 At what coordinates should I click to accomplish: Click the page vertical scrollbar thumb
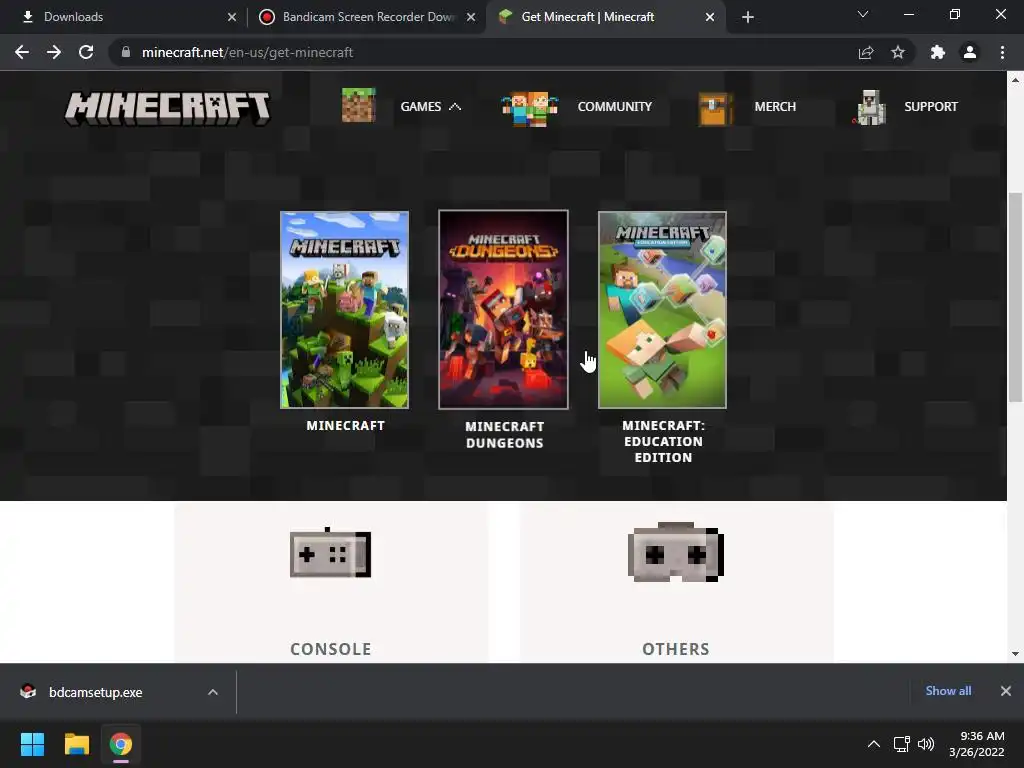pyautogui.click(x=1015, y=297)
